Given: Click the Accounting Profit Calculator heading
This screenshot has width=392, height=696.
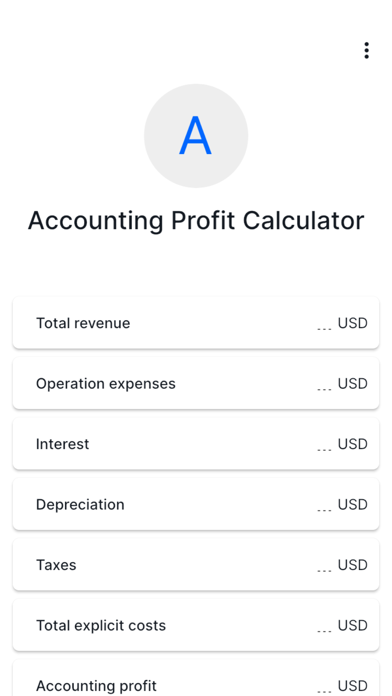Looking at the screenshot, I should pos(196,221).
